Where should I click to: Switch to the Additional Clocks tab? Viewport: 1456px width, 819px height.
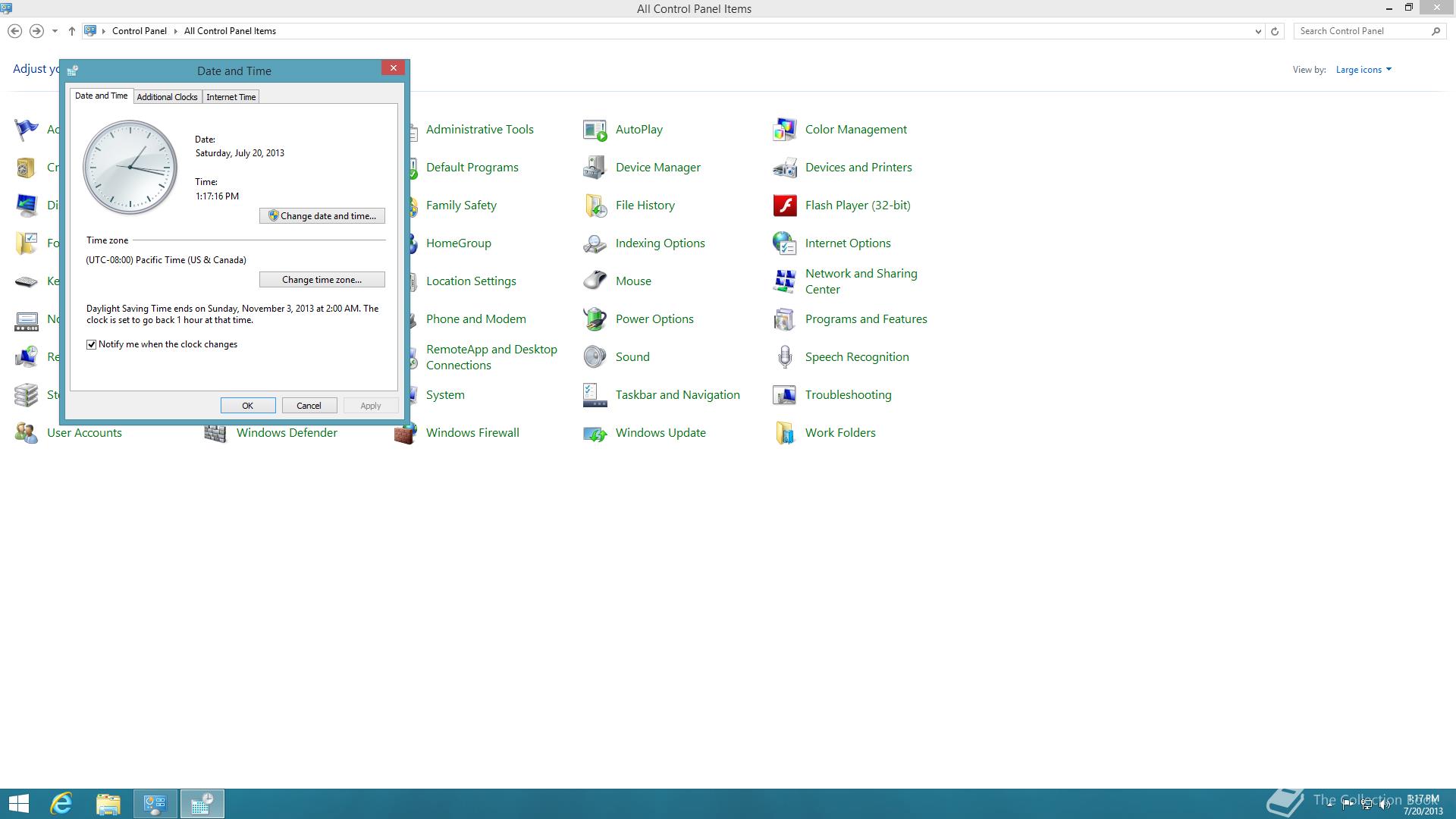(167, 97)
